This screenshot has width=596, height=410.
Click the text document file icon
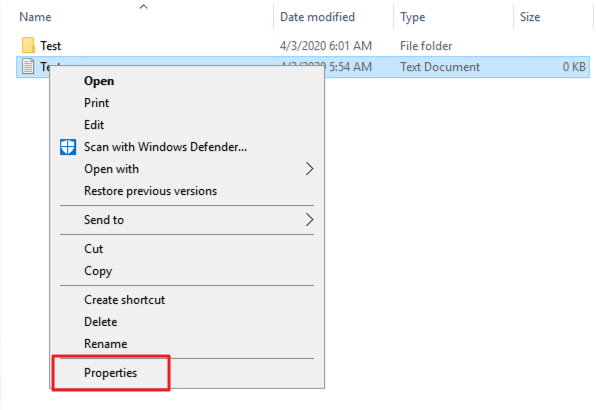point(28,66)
